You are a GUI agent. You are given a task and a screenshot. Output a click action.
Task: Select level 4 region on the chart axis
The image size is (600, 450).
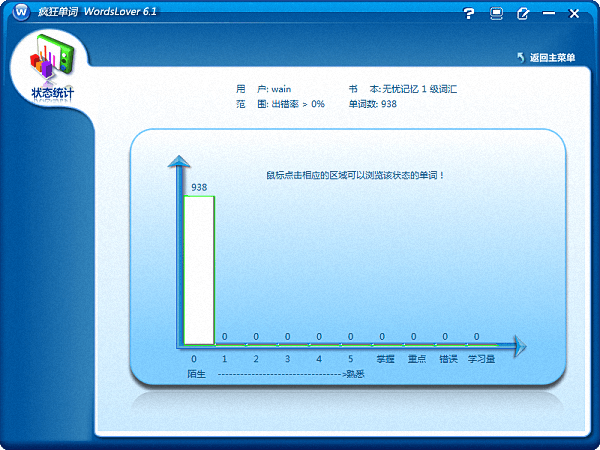tap(319, 358)
